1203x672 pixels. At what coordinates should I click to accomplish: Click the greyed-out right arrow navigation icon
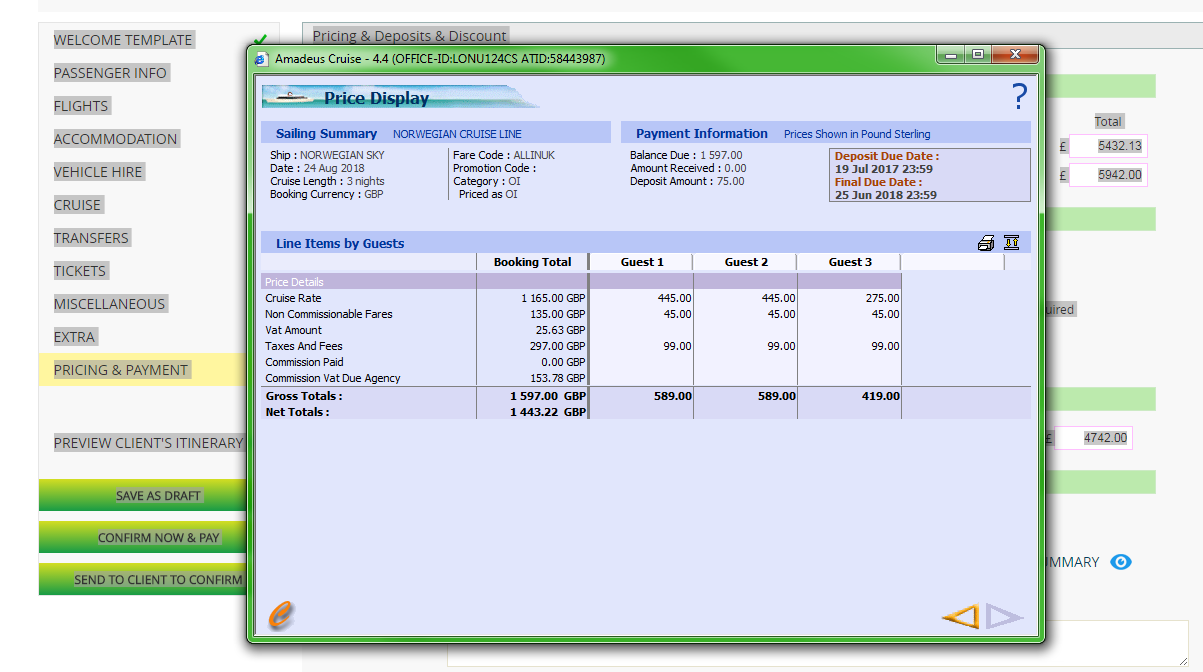[1005, 617]
